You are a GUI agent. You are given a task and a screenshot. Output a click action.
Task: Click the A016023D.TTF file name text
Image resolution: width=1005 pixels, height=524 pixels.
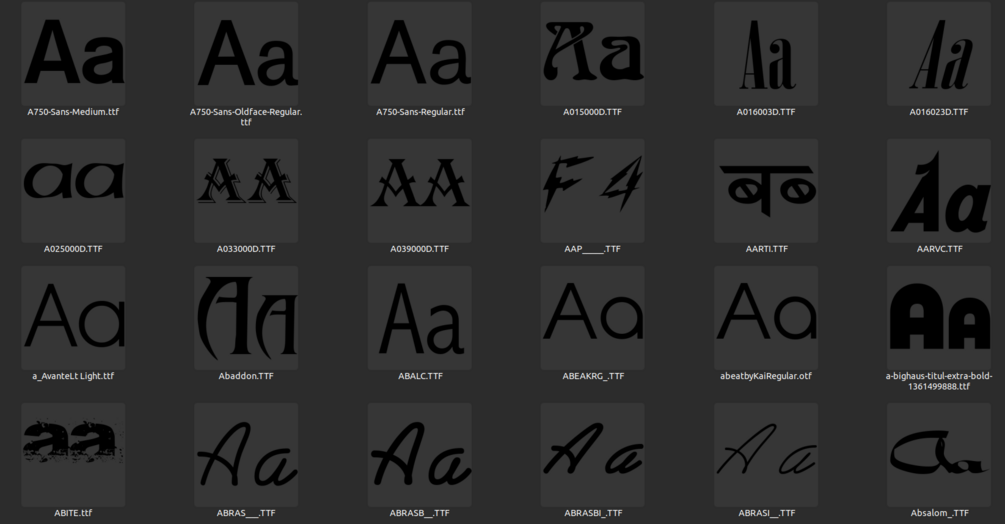939,111
